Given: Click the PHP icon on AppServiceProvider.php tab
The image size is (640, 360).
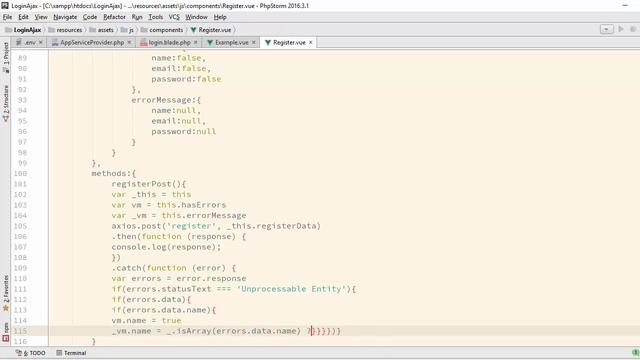Looking at the screenshot, I should 55,42.
